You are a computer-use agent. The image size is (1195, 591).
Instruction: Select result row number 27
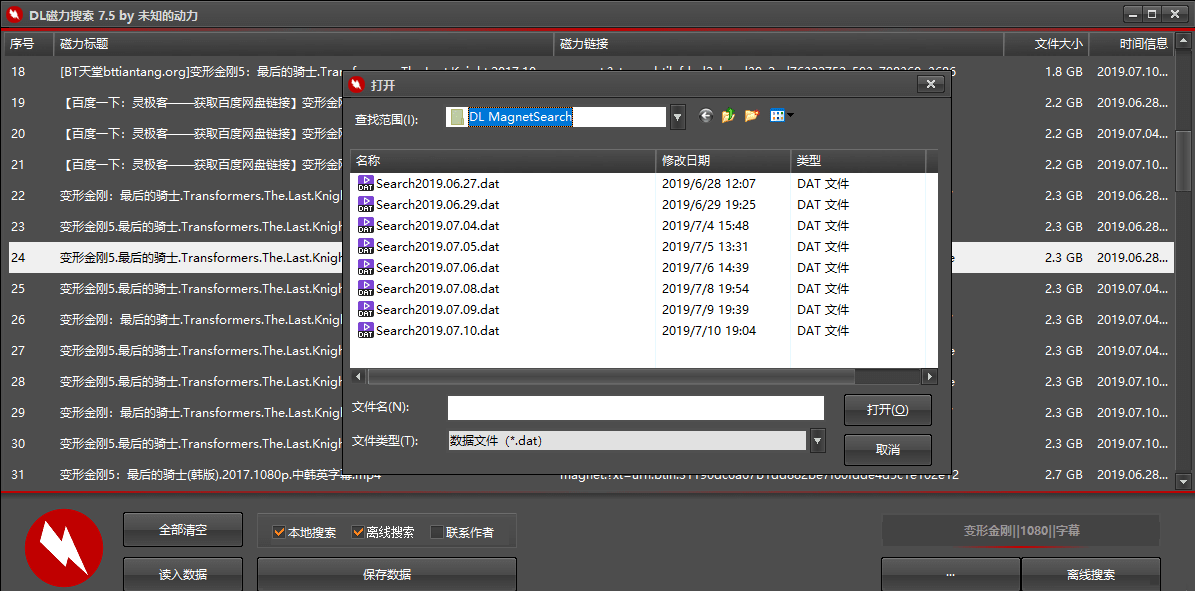[18, 350]
